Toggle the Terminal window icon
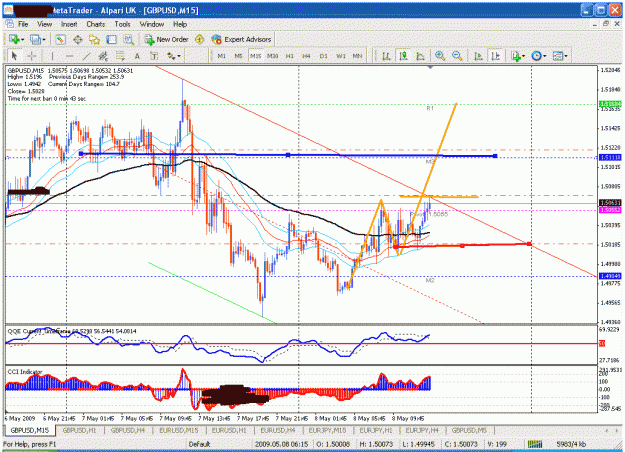 (x=111, y=39)
